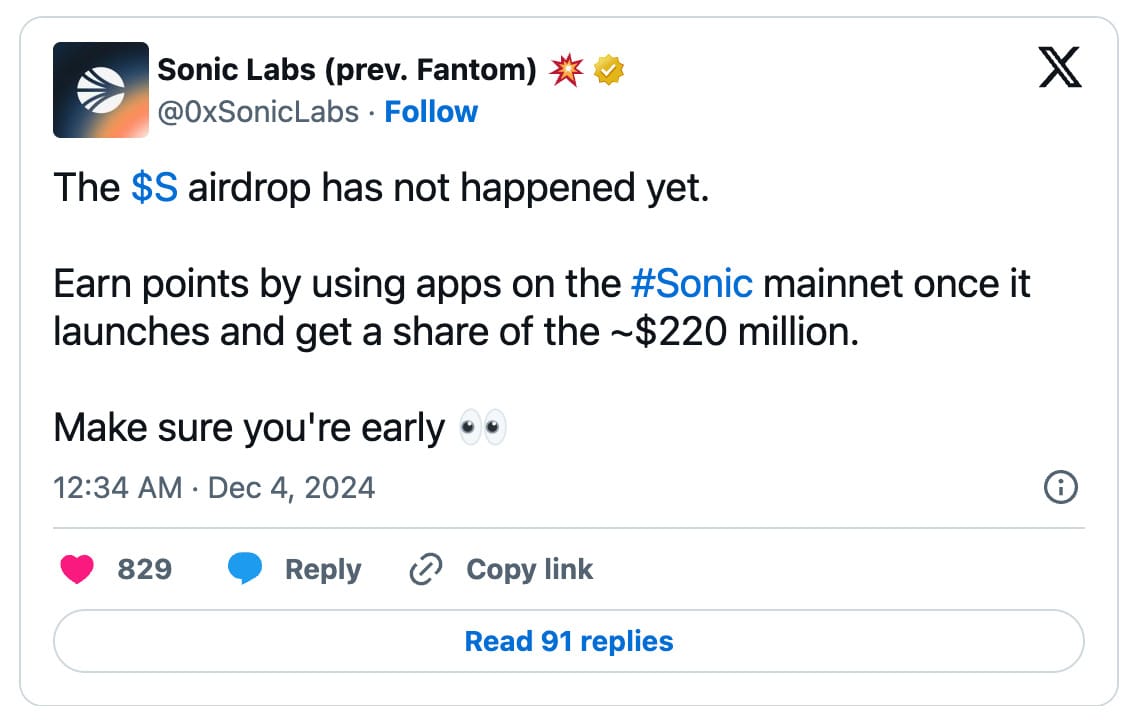The width and height of the screenshot is (1136, 722).
Task: Open the $S cashtag link
Action: [154, 188]
